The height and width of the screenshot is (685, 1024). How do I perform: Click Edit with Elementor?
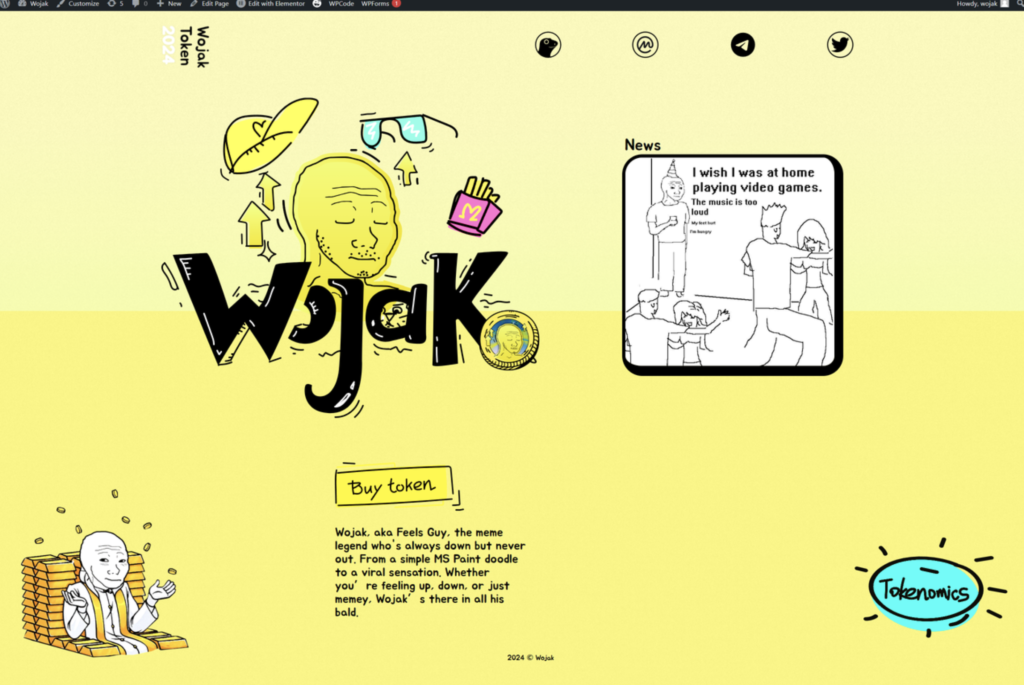[271, 4]
